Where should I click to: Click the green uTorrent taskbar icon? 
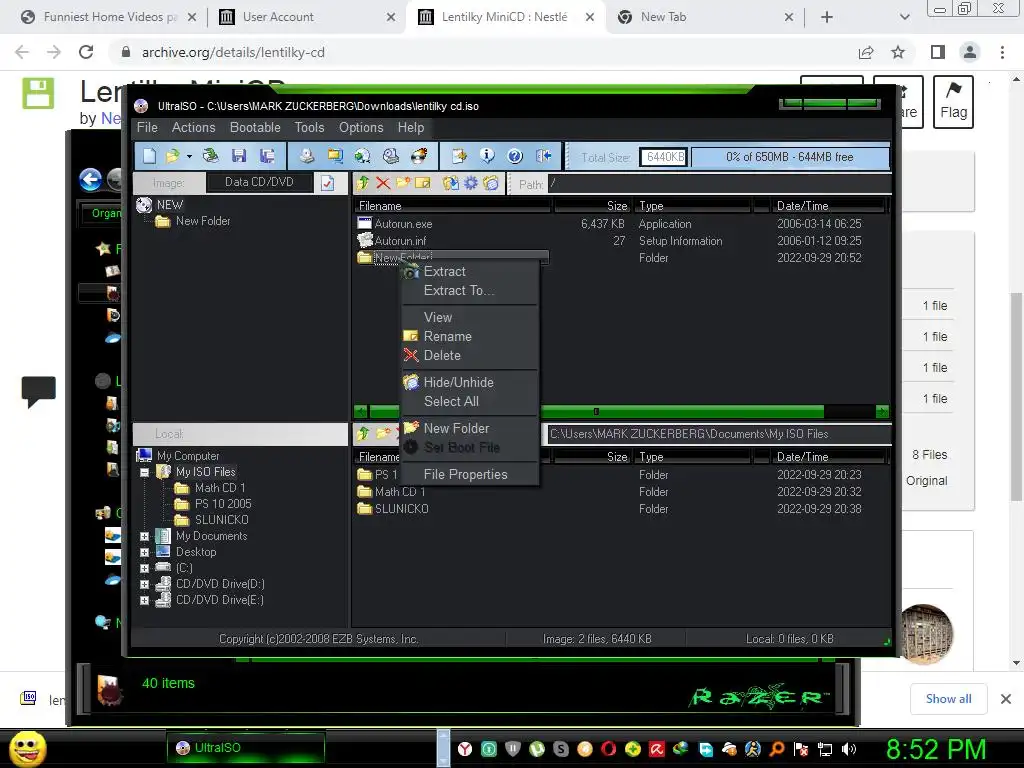pos(537,749)
